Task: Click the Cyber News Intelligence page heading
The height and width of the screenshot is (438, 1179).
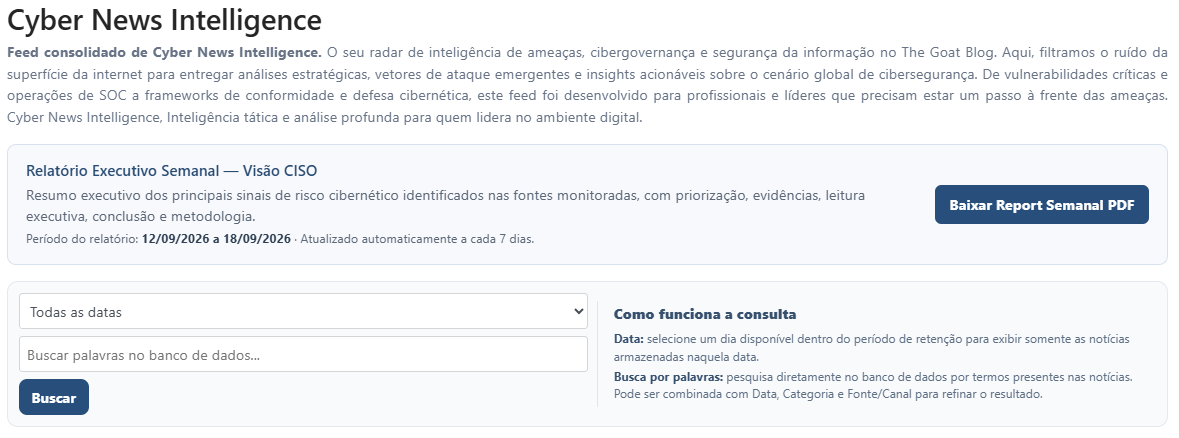Action: (x=165, y=20)
